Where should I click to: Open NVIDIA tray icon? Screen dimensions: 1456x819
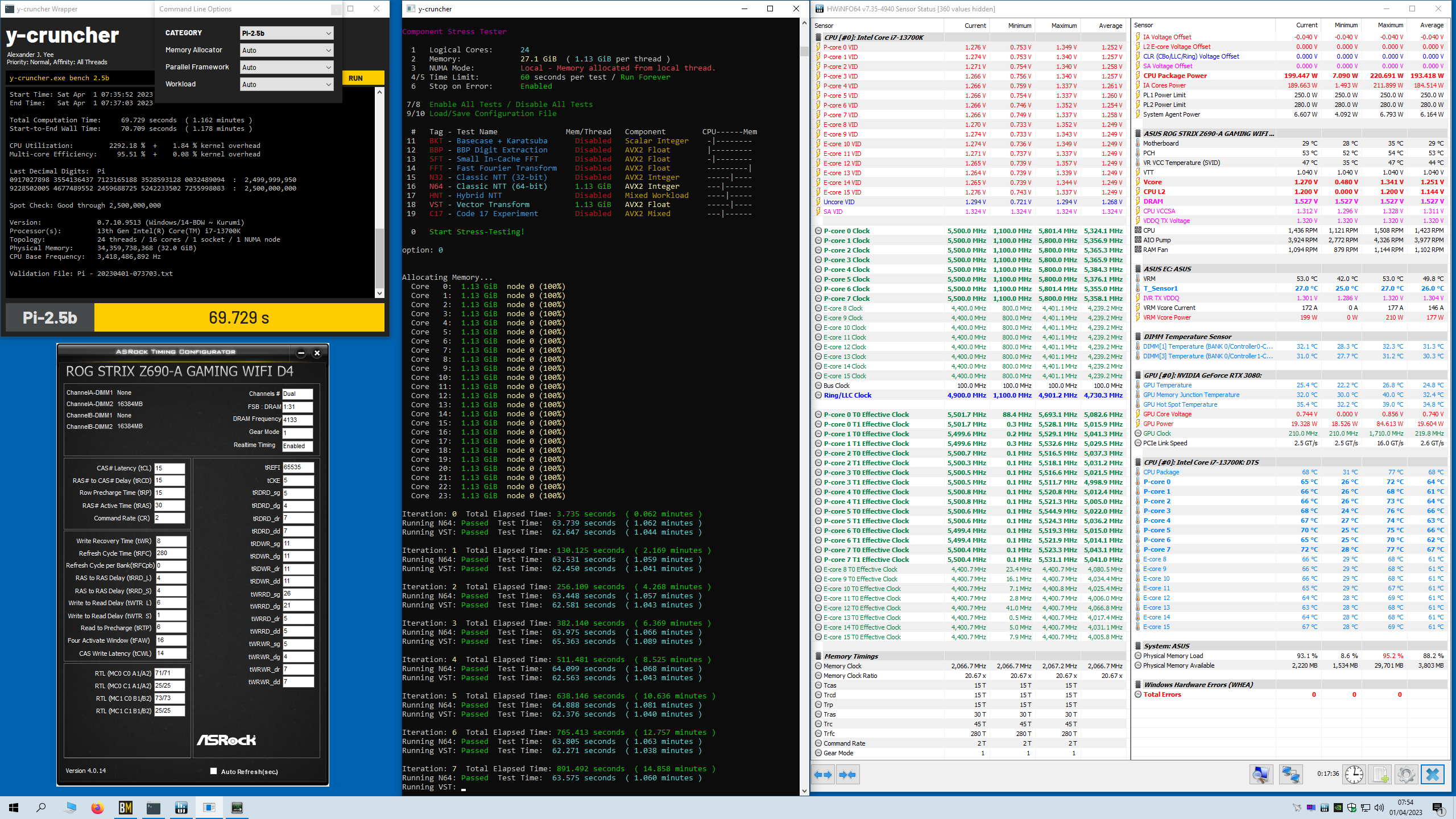tap(1338, 808)
